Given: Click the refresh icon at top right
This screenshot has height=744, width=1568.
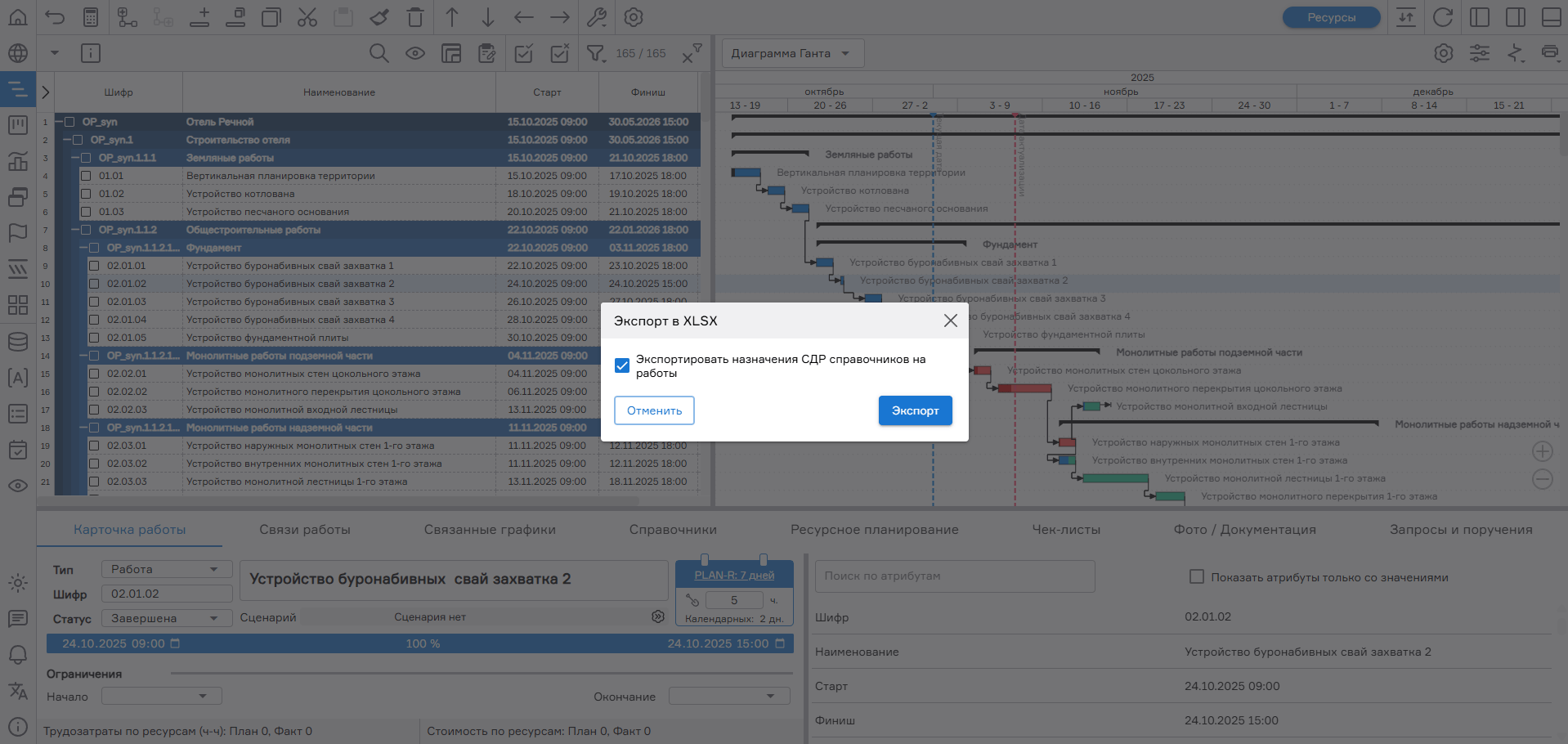Looking at the screenshot, I should click(1443, 17).
